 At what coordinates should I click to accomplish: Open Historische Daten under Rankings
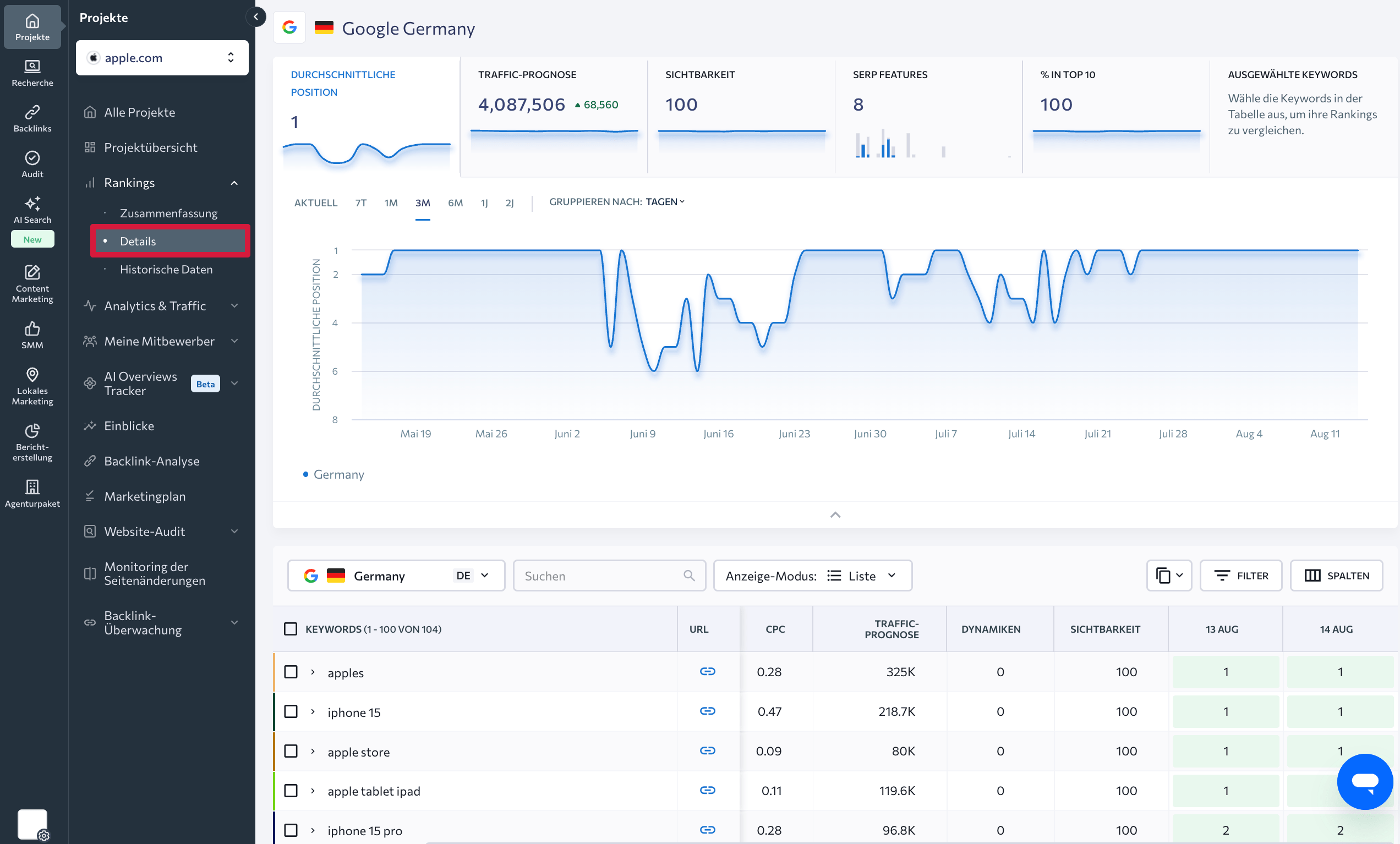coord(167,269)
